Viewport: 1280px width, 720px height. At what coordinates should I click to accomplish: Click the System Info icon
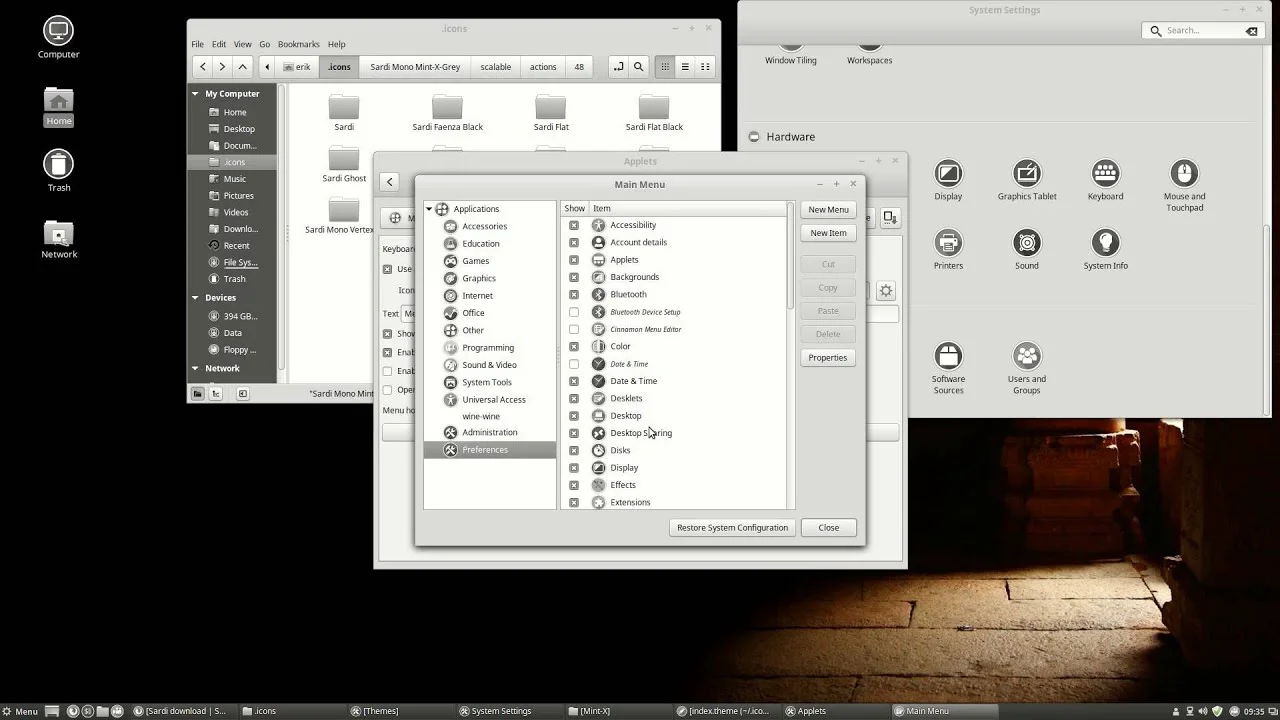1105,244
